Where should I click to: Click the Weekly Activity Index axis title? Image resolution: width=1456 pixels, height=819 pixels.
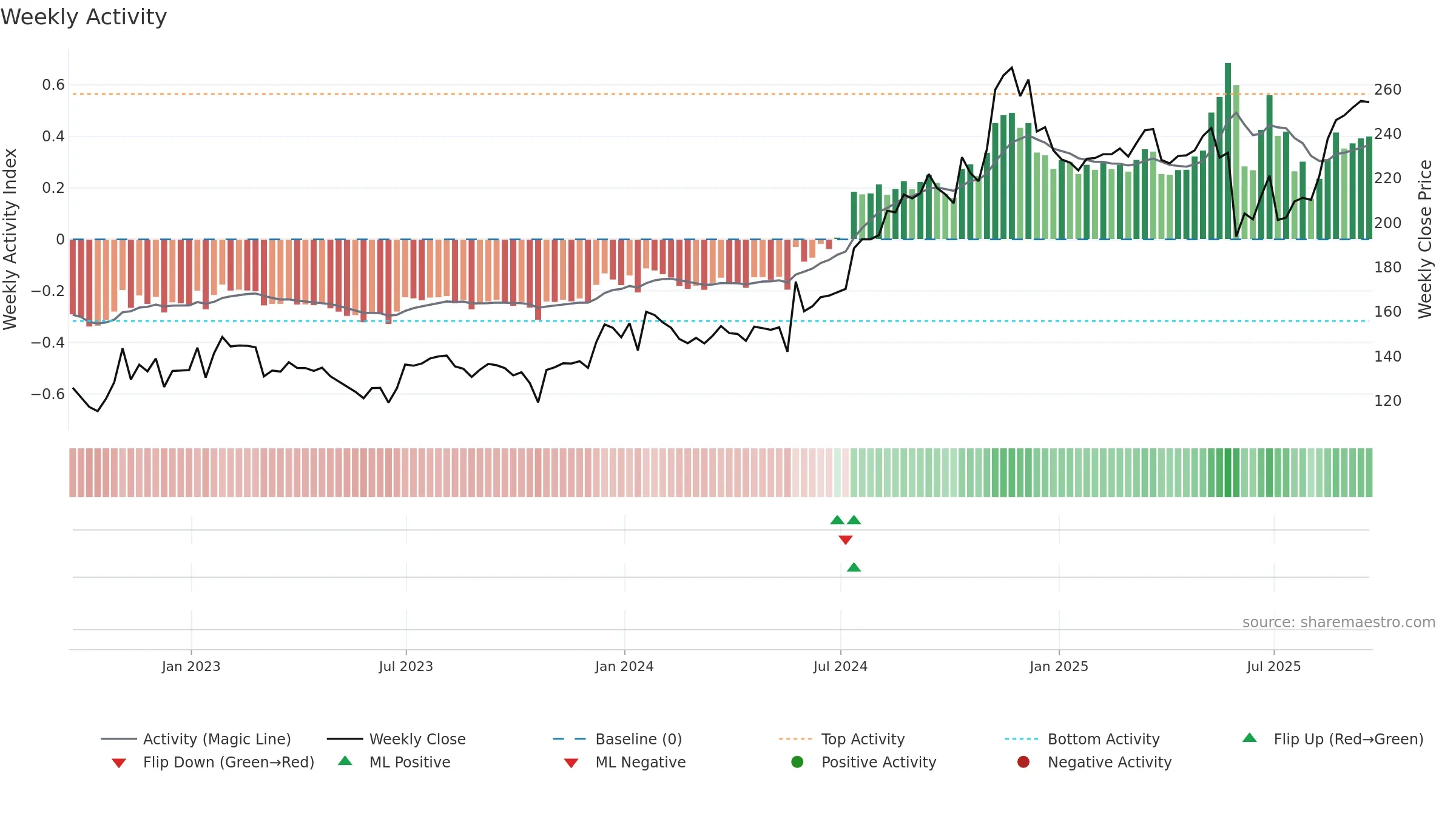point(10,239)
